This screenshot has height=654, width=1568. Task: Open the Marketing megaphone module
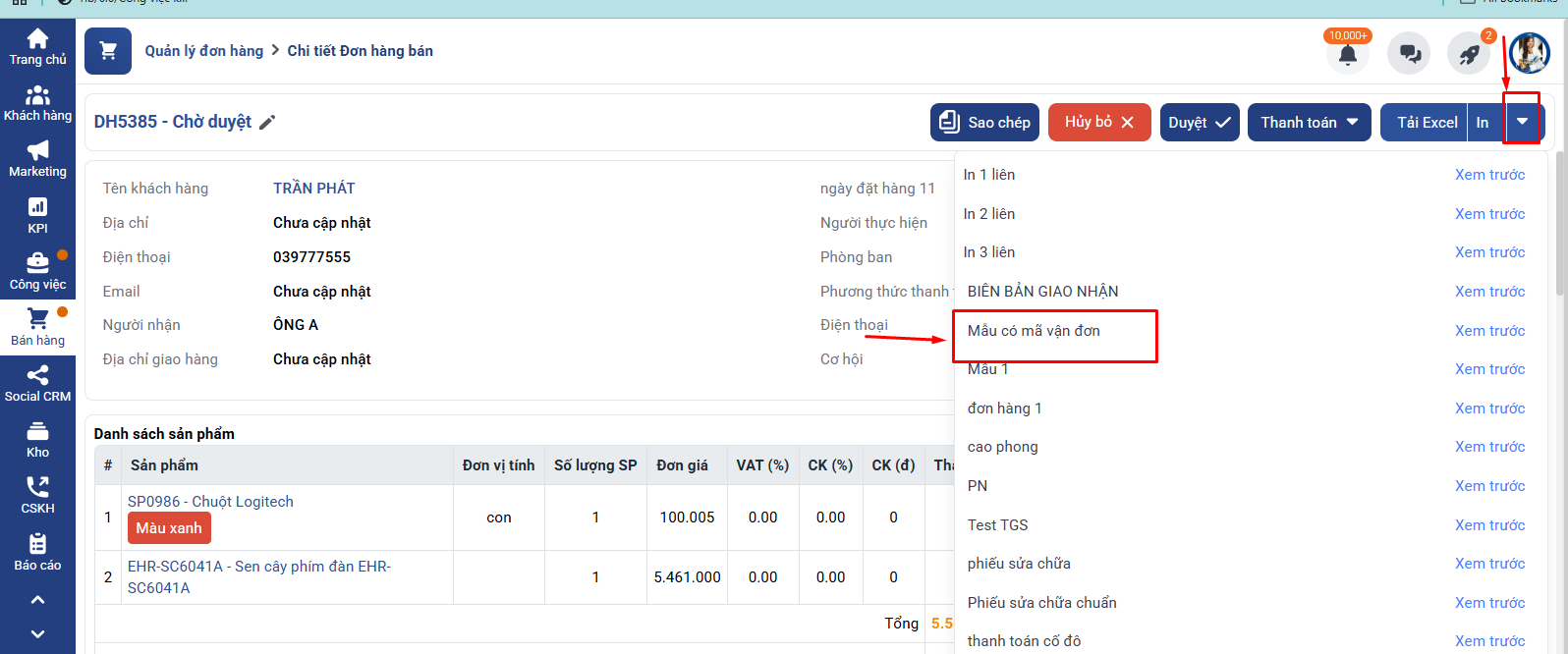(37, 158)
